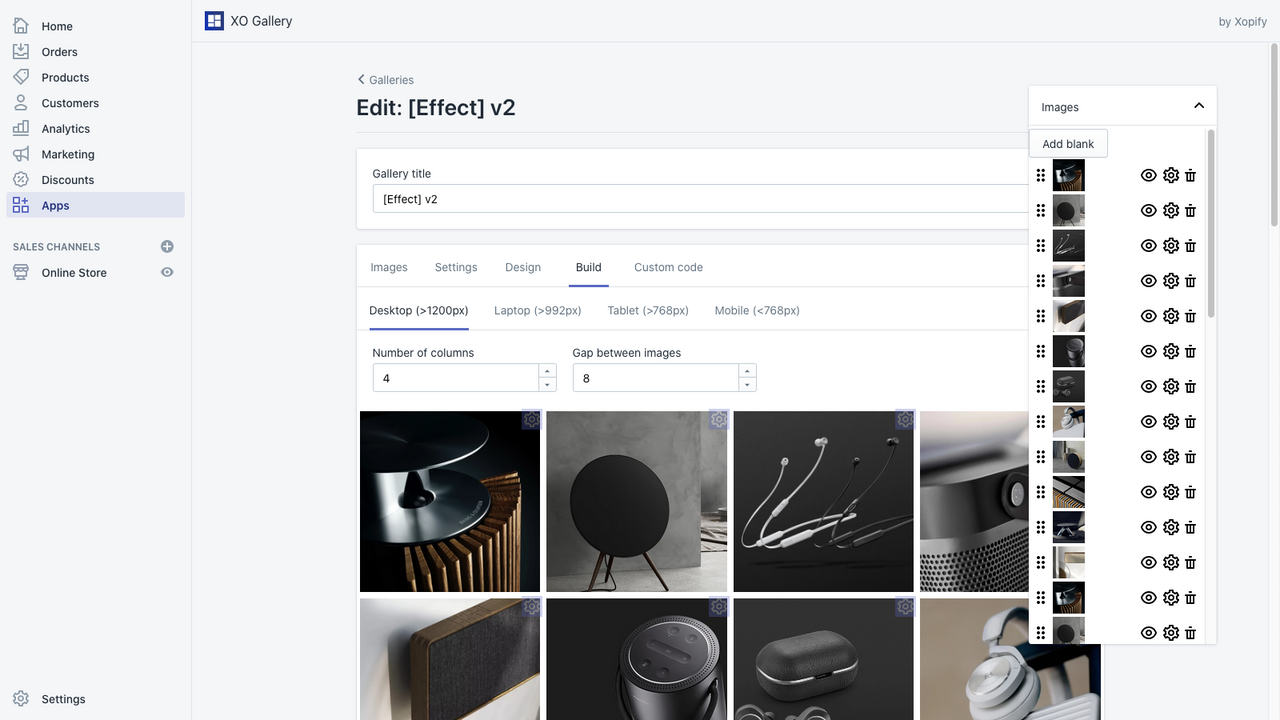Hide the third image using its eye icon
Screen dimensions: 1280x720
[x=1148, y=245]
